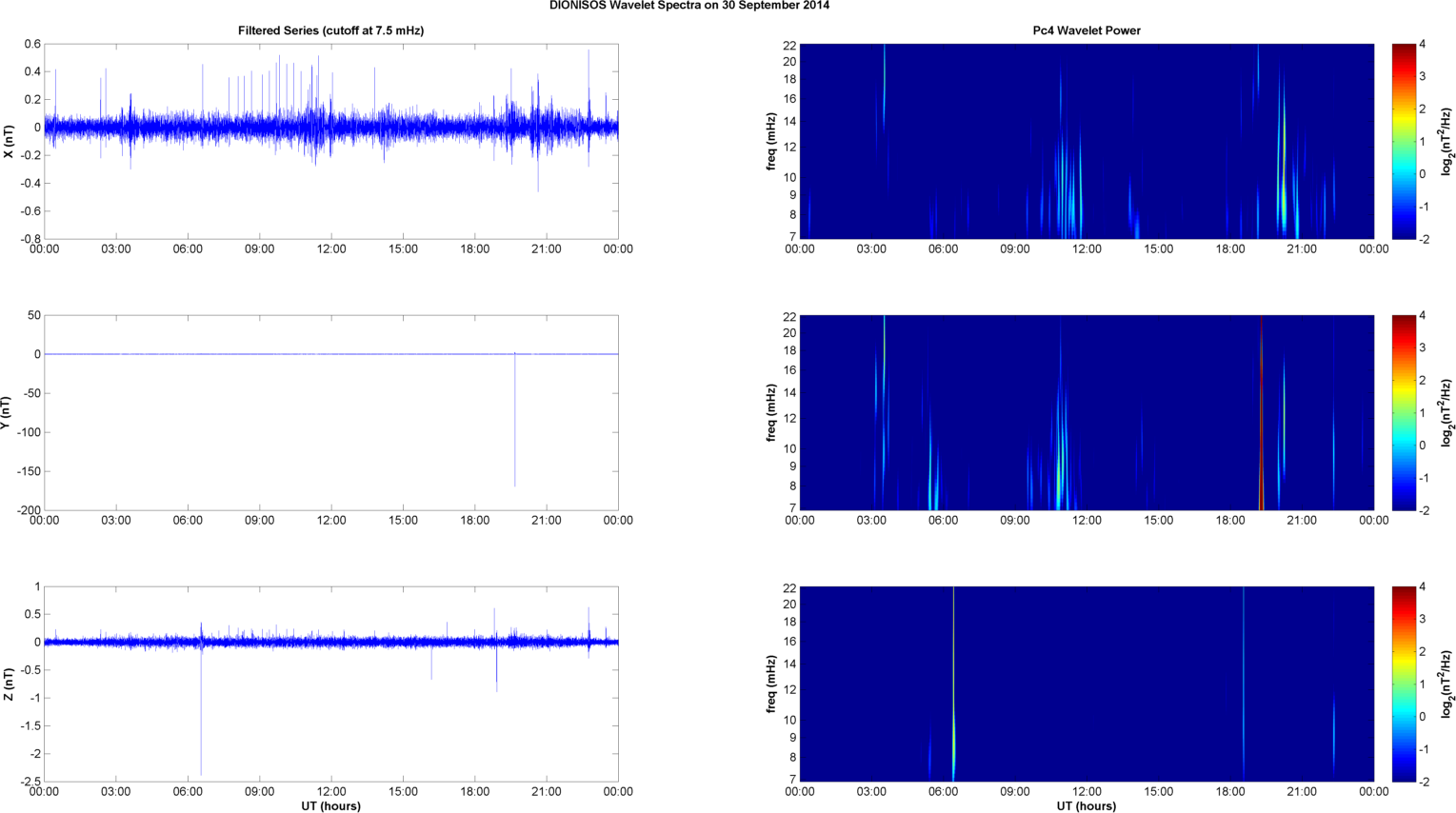Select the Filtered Series cutoff title

(x=330, y=30)
